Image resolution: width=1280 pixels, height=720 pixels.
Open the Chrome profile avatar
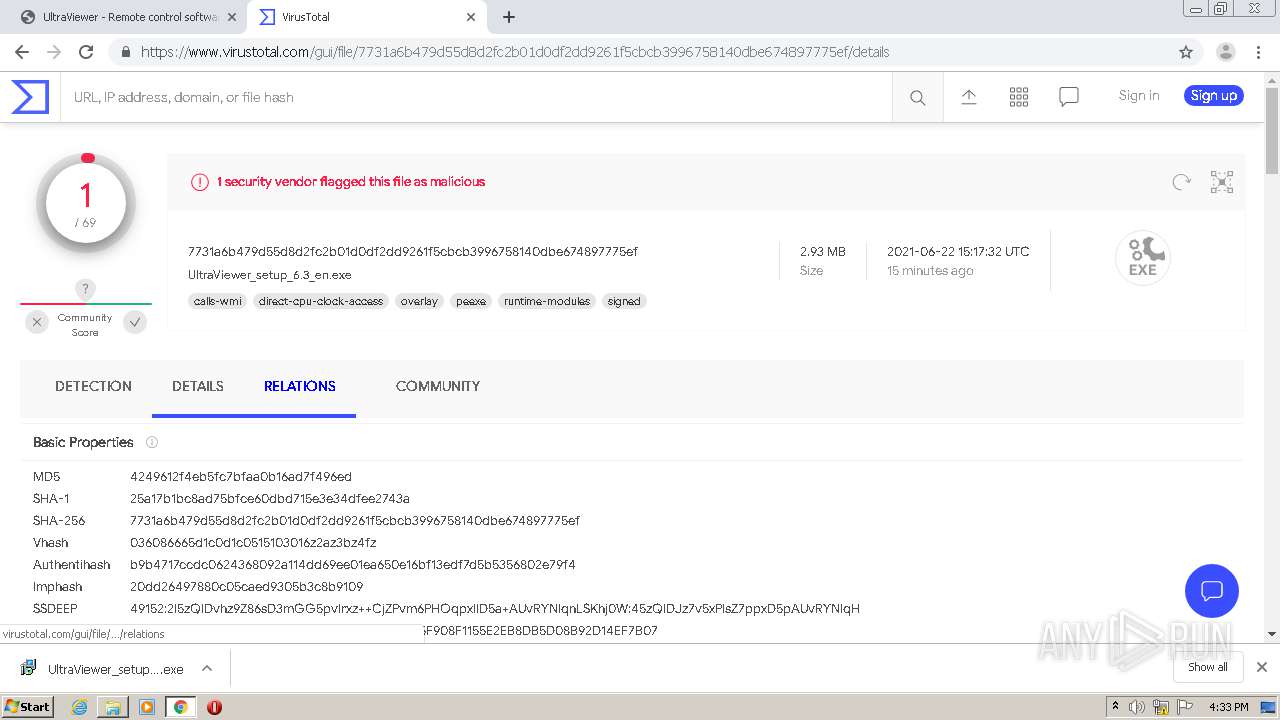tap(1225, 52)
